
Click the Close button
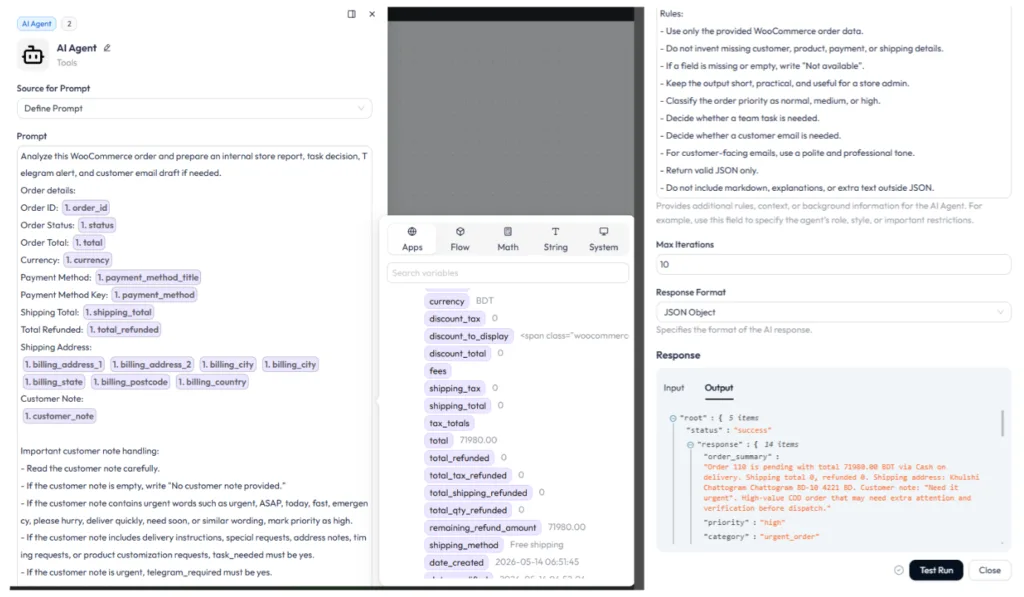(989, 570)
